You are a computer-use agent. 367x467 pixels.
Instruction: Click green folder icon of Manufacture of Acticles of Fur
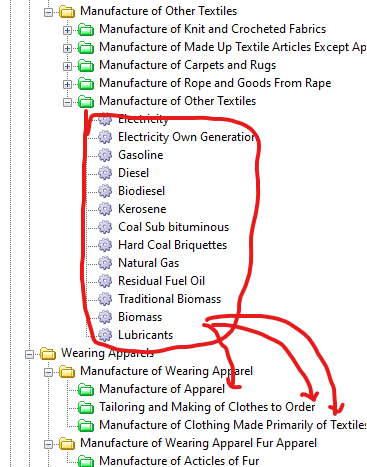(x=86, y=461)
